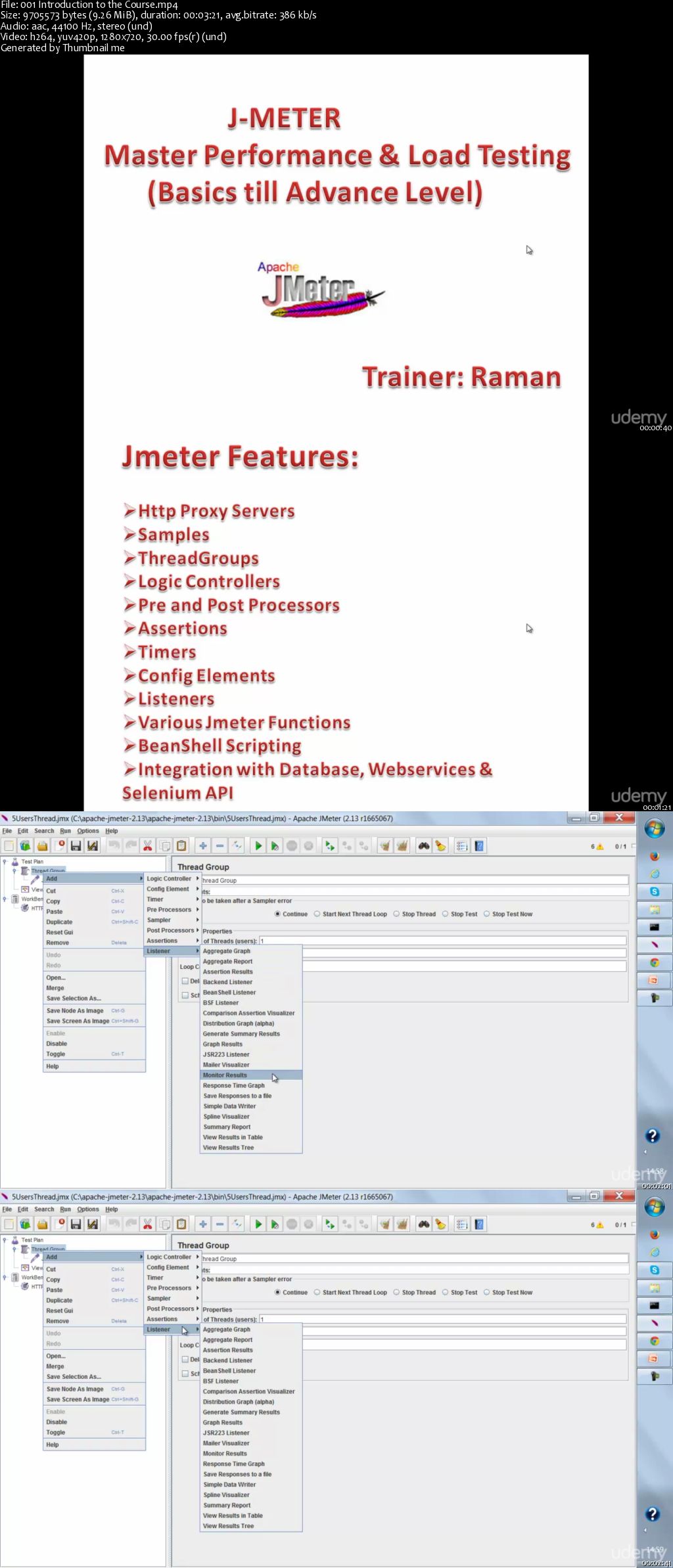Click the broom Reset Search icon in upper JMeter toolbar

(x=440, y=845)
